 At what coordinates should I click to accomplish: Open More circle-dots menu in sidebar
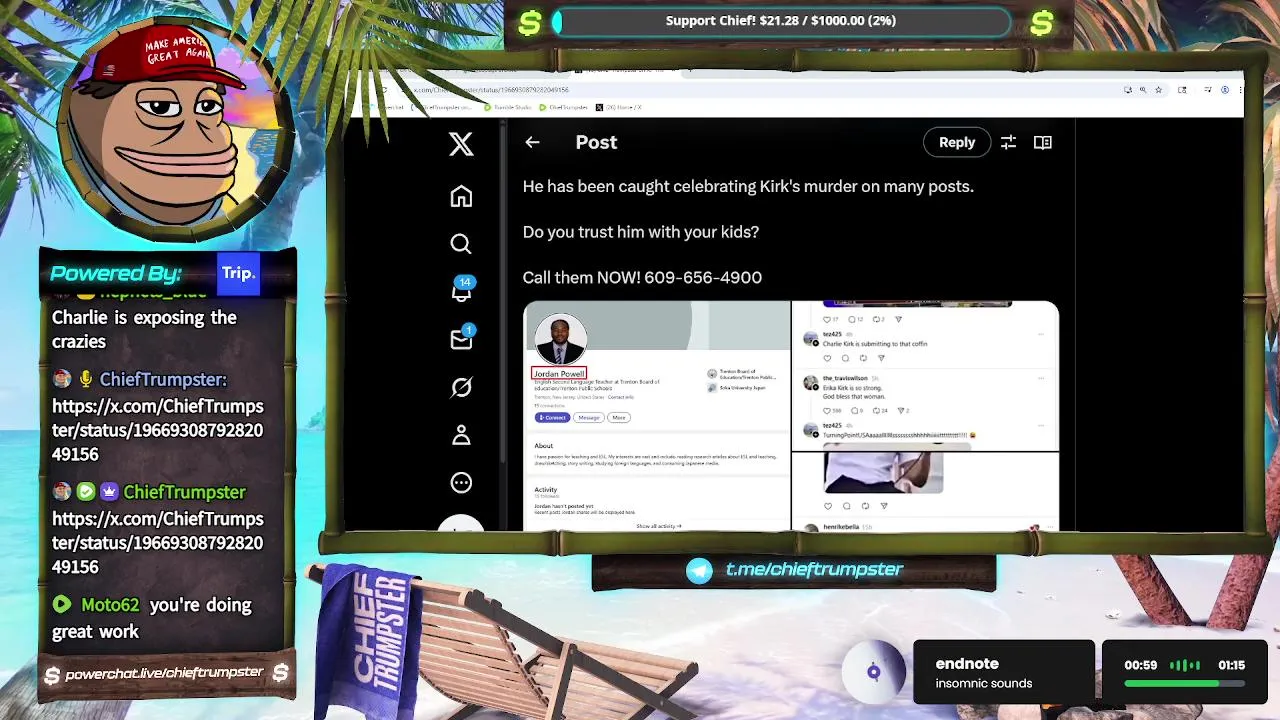coord(461,483)
